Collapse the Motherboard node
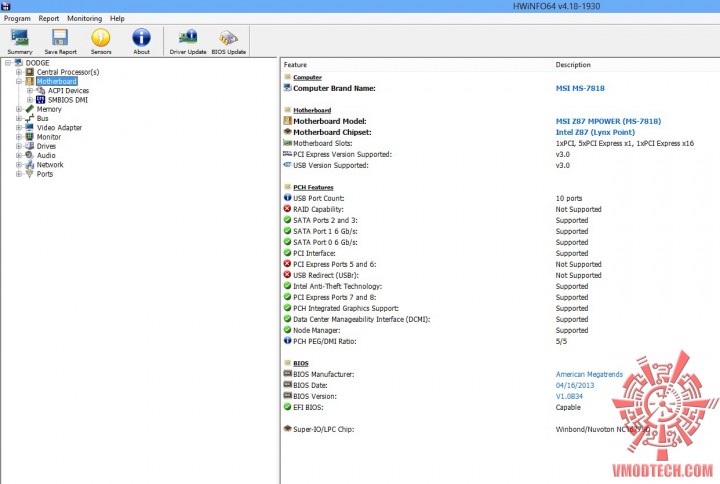This screenshot has width=720, height=484. (19, 81)
